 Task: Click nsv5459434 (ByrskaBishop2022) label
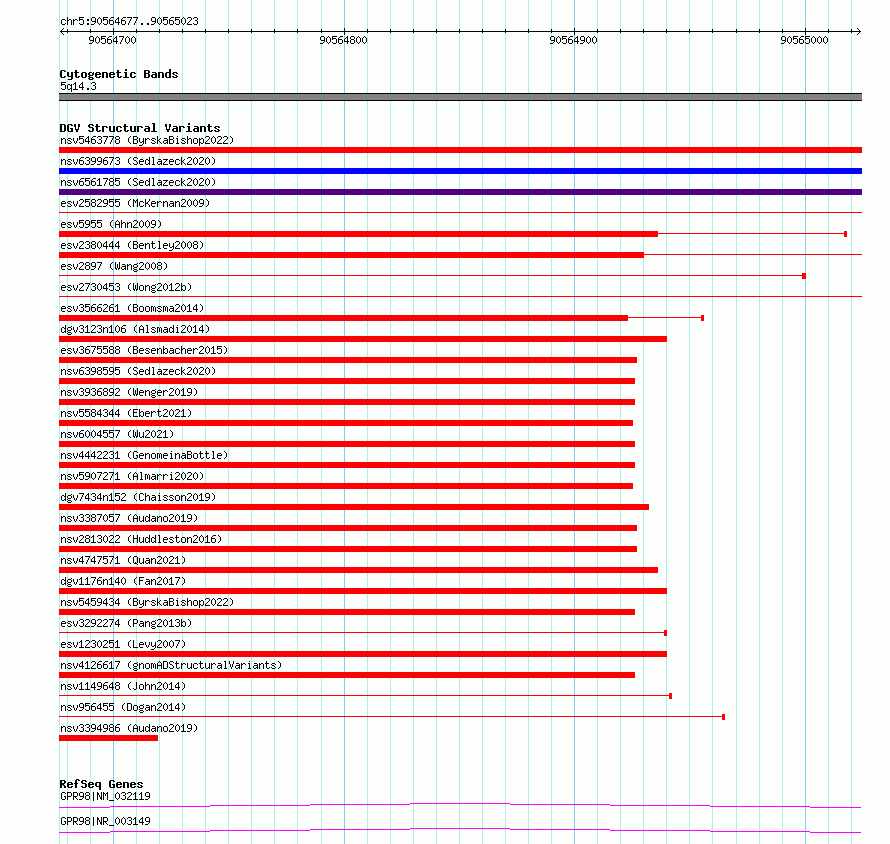point(147,602)
